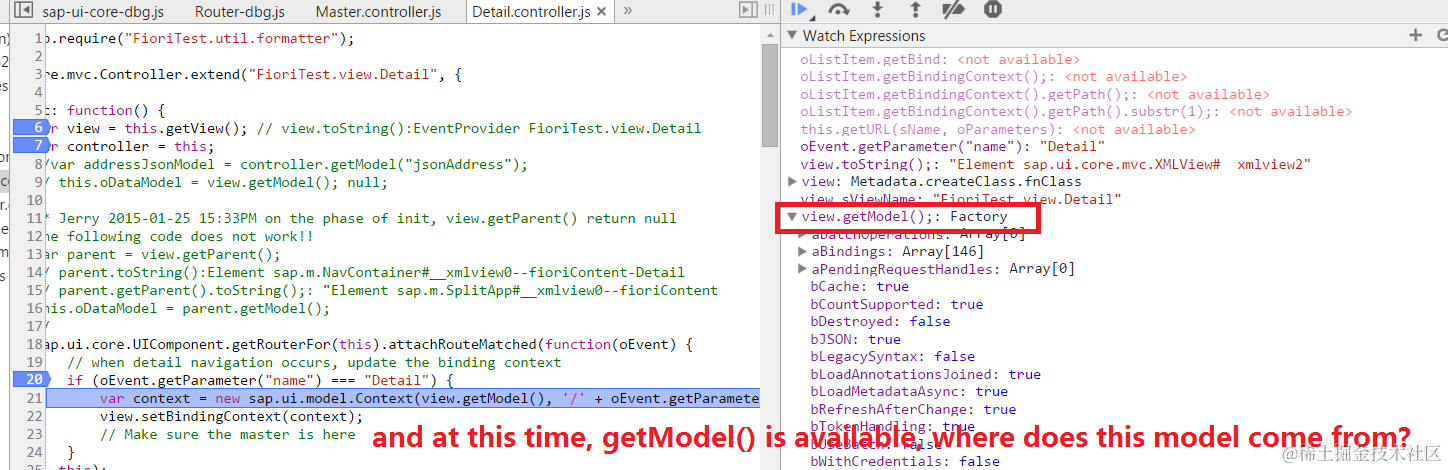Select the bLoadMetadataAsync property

point(909,391)
